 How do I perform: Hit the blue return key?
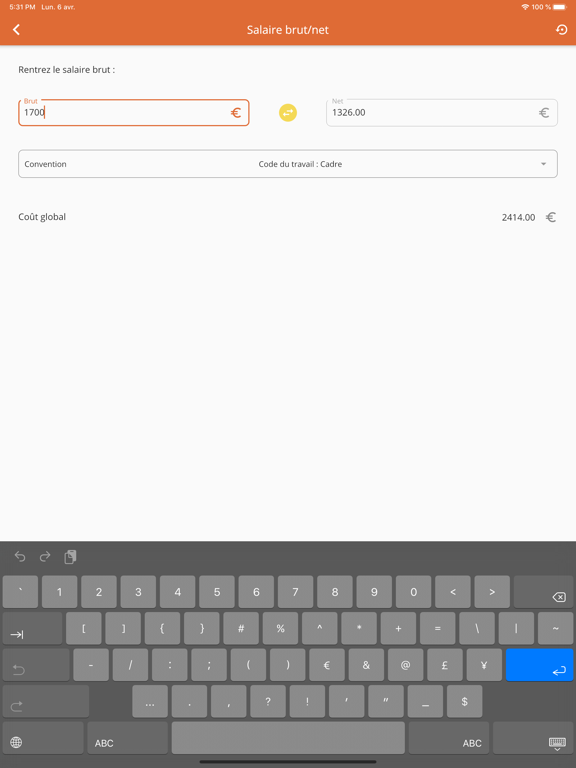(x=539, y=665)
